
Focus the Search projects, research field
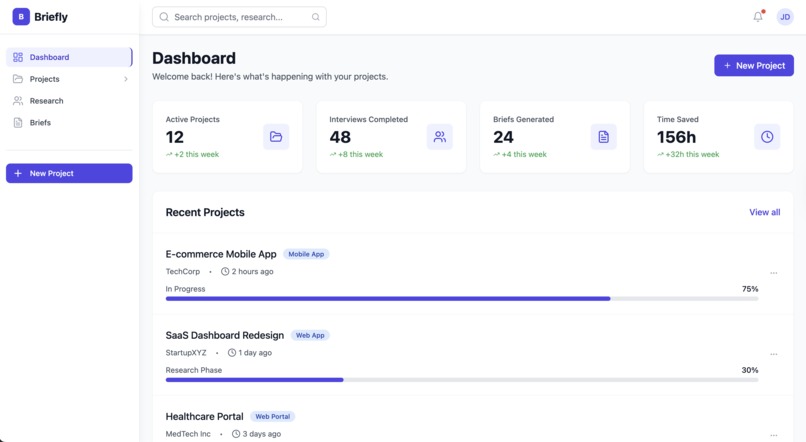coord(239,17)
